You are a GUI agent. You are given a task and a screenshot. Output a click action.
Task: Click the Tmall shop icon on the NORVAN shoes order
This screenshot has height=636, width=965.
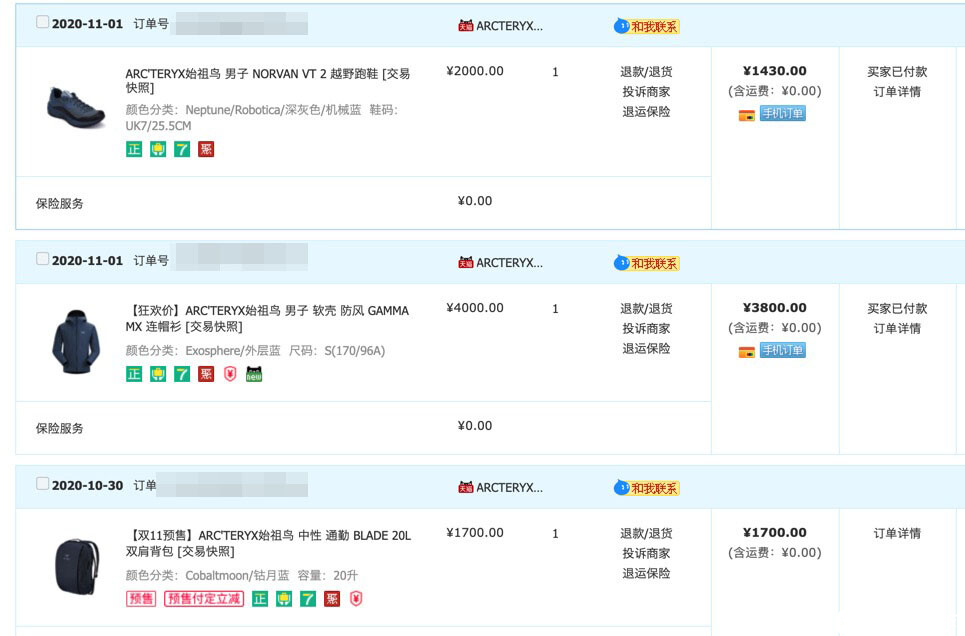tap(466, 26)
